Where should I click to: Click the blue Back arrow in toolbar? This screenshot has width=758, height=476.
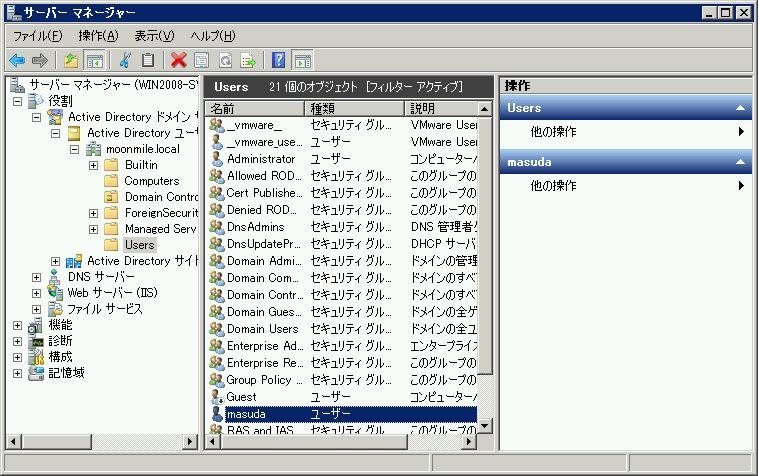point(17,60)
